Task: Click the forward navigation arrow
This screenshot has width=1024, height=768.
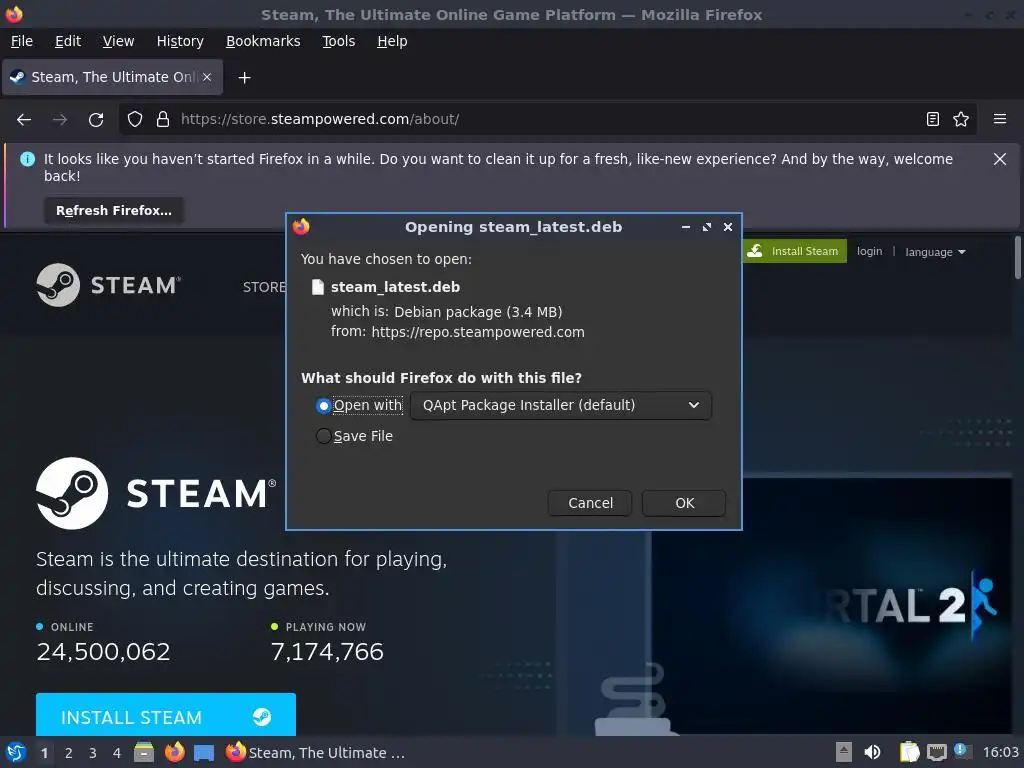Action: click(x=60, y=120)
